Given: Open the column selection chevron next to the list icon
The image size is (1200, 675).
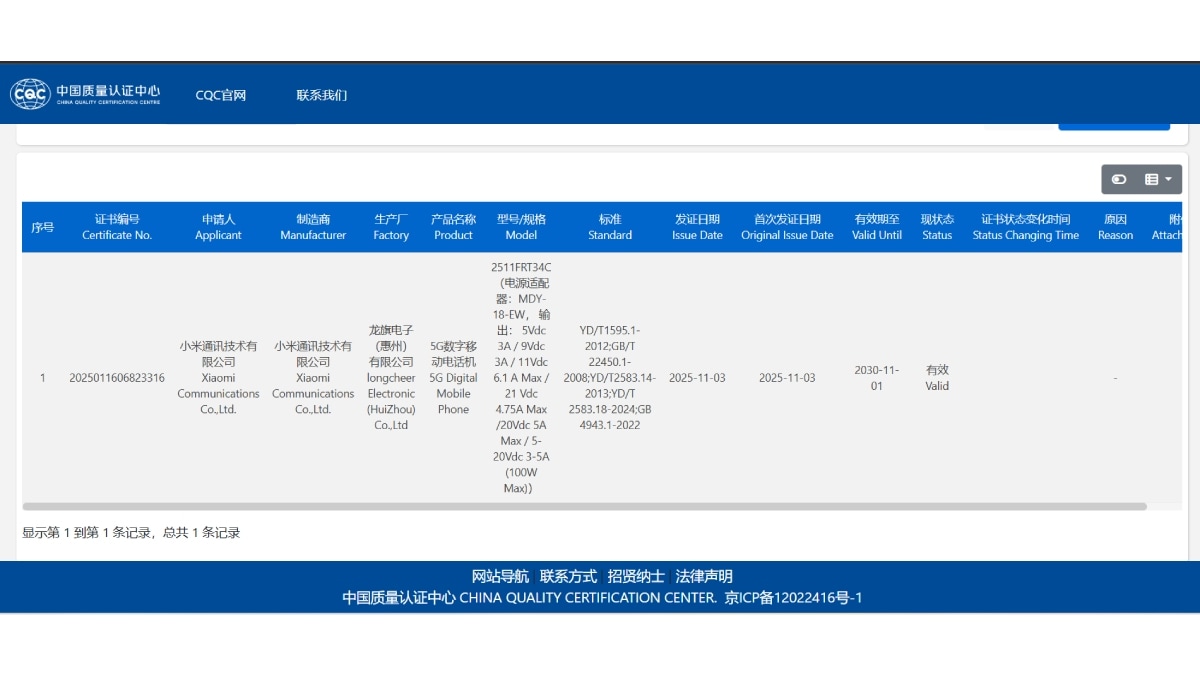Looking at the screenshot, I should [x=1168, y=179].
